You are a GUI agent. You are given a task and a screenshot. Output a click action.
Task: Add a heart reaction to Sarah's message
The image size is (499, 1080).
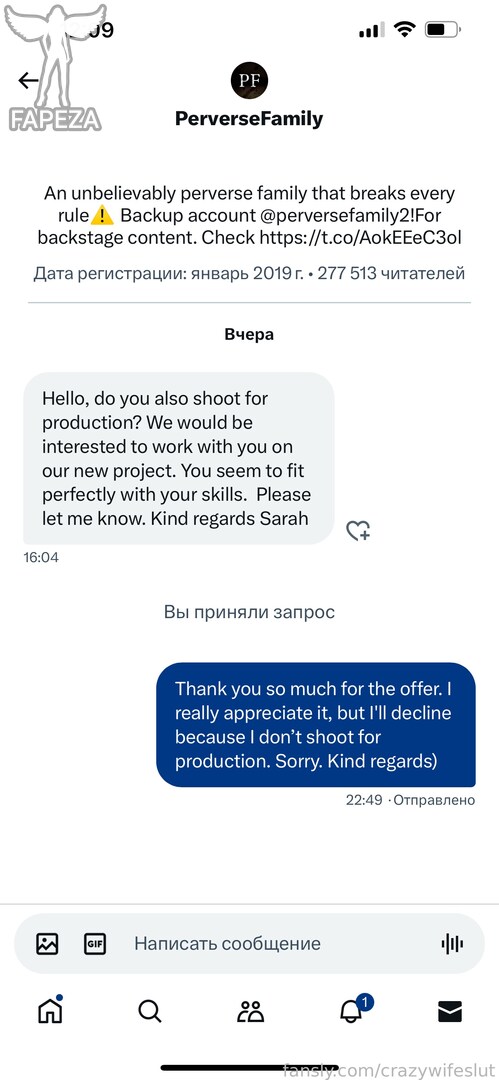click(x=358, y=530)
